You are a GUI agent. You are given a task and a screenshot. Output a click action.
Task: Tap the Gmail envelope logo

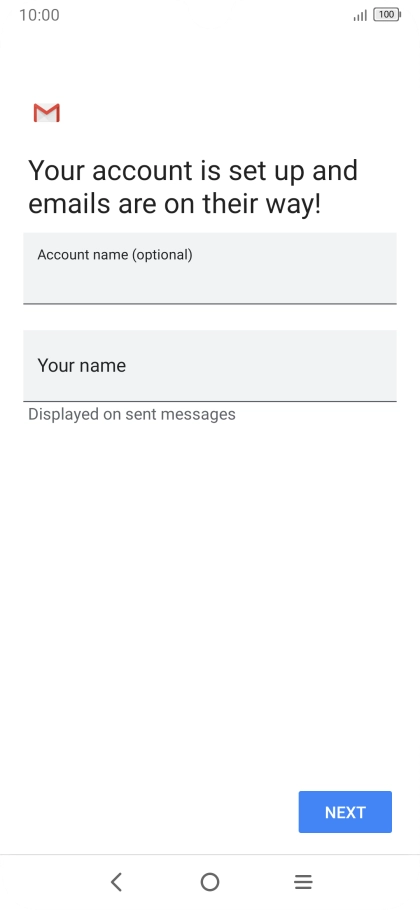click(46, 113)
